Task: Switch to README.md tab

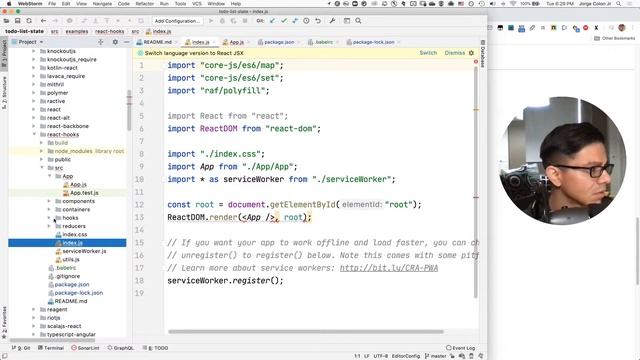Action: point(158,42)
